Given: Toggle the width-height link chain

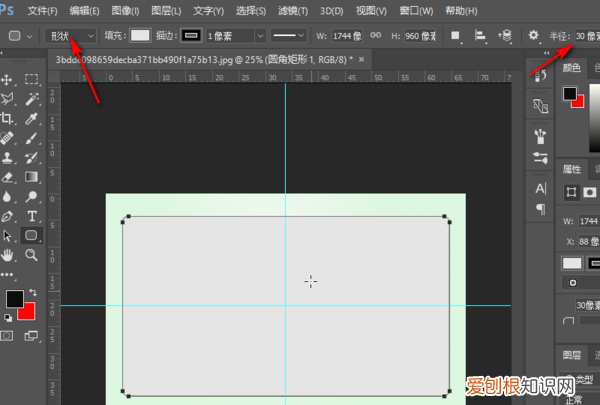Looking at the screenshot, I should 376,35.
